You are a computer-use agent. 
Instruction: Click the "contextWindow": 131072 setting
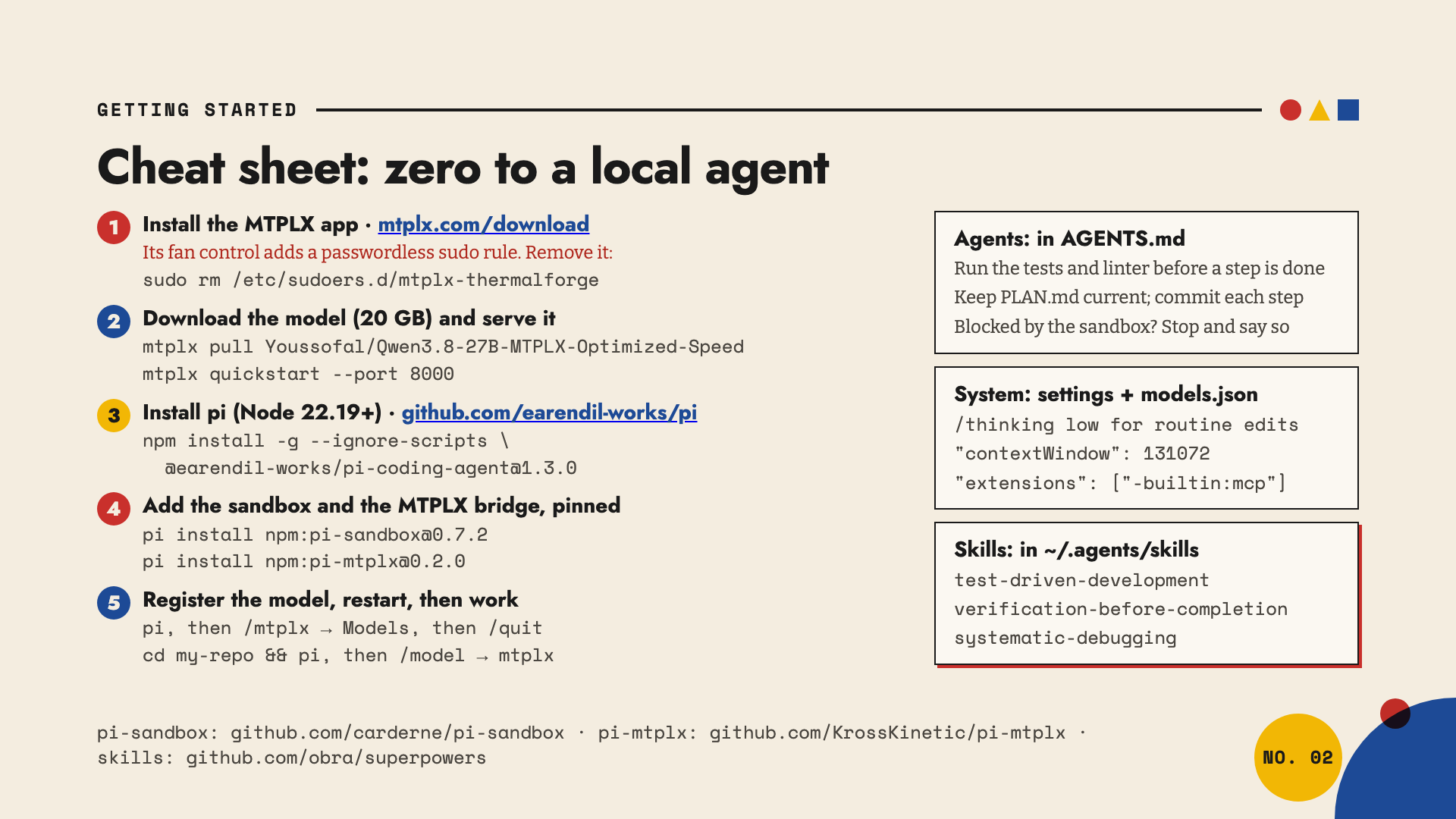1082,453
